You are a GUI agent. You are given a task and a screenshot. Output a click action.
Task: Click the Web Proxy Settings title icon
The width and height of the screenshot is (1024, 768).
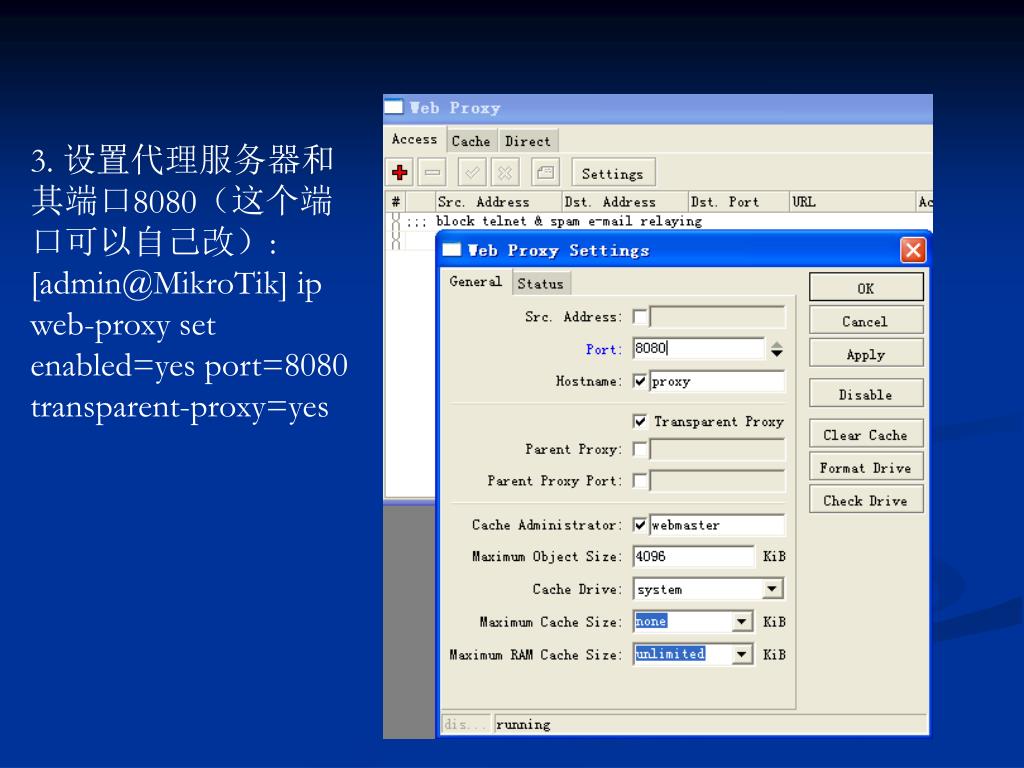click(x=452, y=250)
